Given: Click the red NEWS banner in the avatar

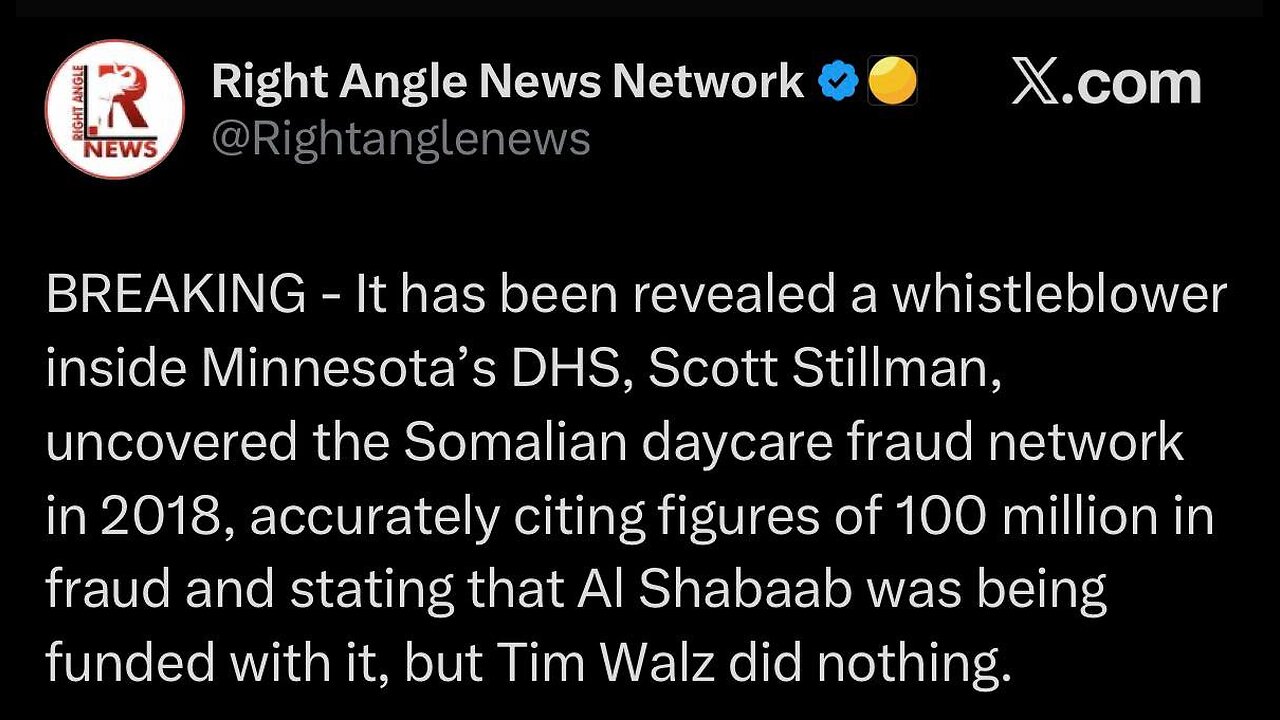Looking at the screenshot, I should point(129,150).
